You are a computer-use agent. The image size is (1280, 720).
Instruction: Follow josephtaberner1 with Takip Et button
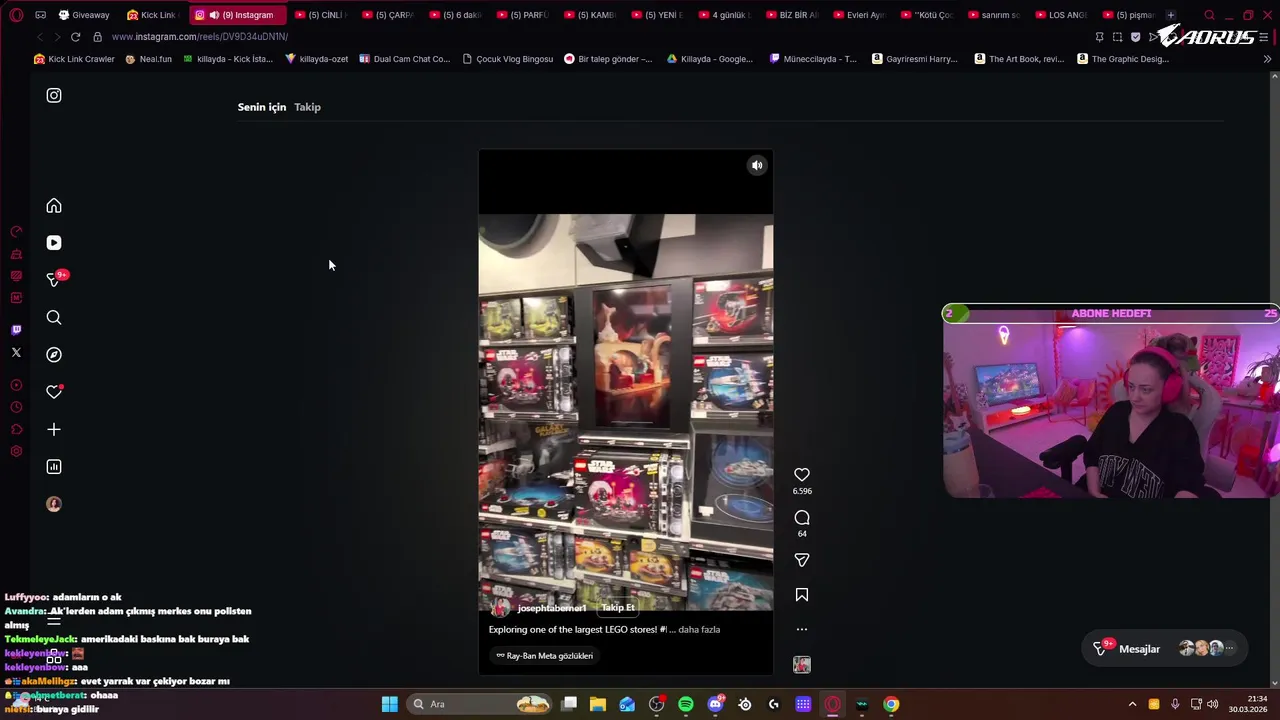pyautogui.click(x=618, y=608)
